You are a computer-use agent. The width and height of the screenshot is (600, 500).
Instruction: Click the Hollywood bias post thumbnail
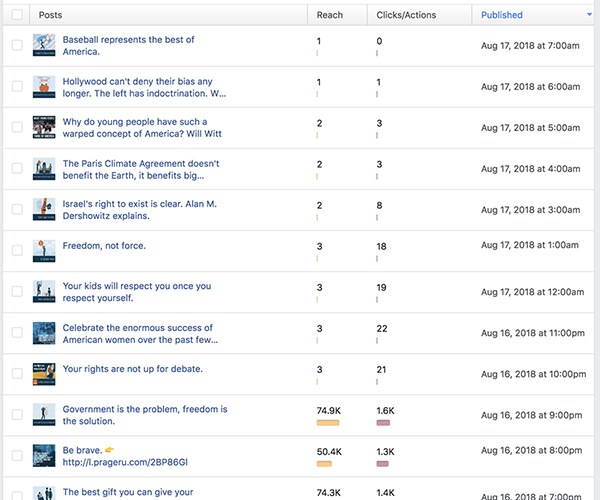pos(43,87)
